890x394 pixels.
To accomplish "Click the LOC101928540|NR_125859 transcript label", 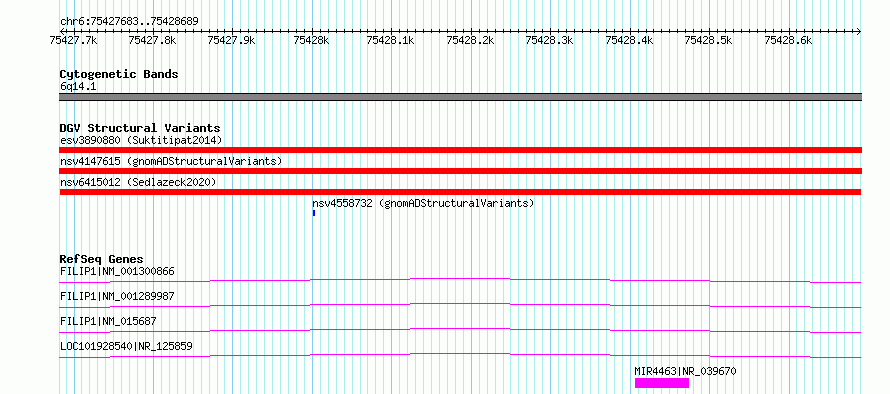I will click(127, 346).
